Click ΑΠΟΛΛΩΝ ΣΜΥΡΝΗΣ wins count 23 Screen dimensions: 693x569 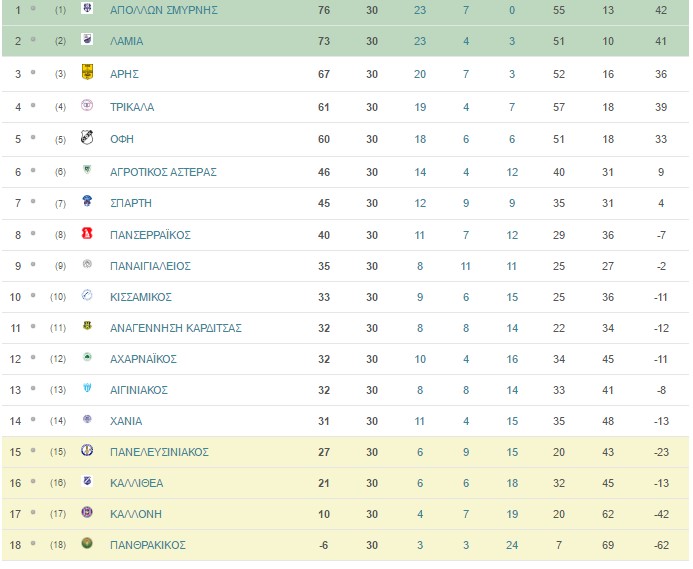[420, 10]
